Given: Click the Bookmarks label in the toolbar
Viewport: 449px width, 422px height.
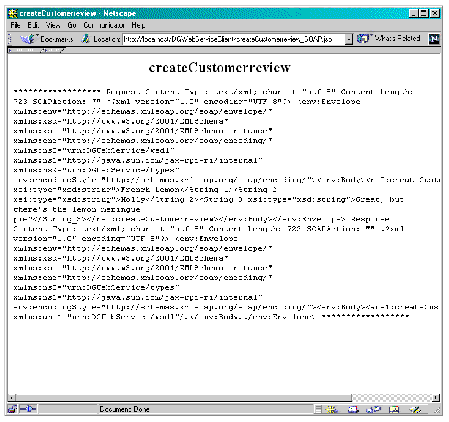Looking at the screenshot, I should pos(57,39).
